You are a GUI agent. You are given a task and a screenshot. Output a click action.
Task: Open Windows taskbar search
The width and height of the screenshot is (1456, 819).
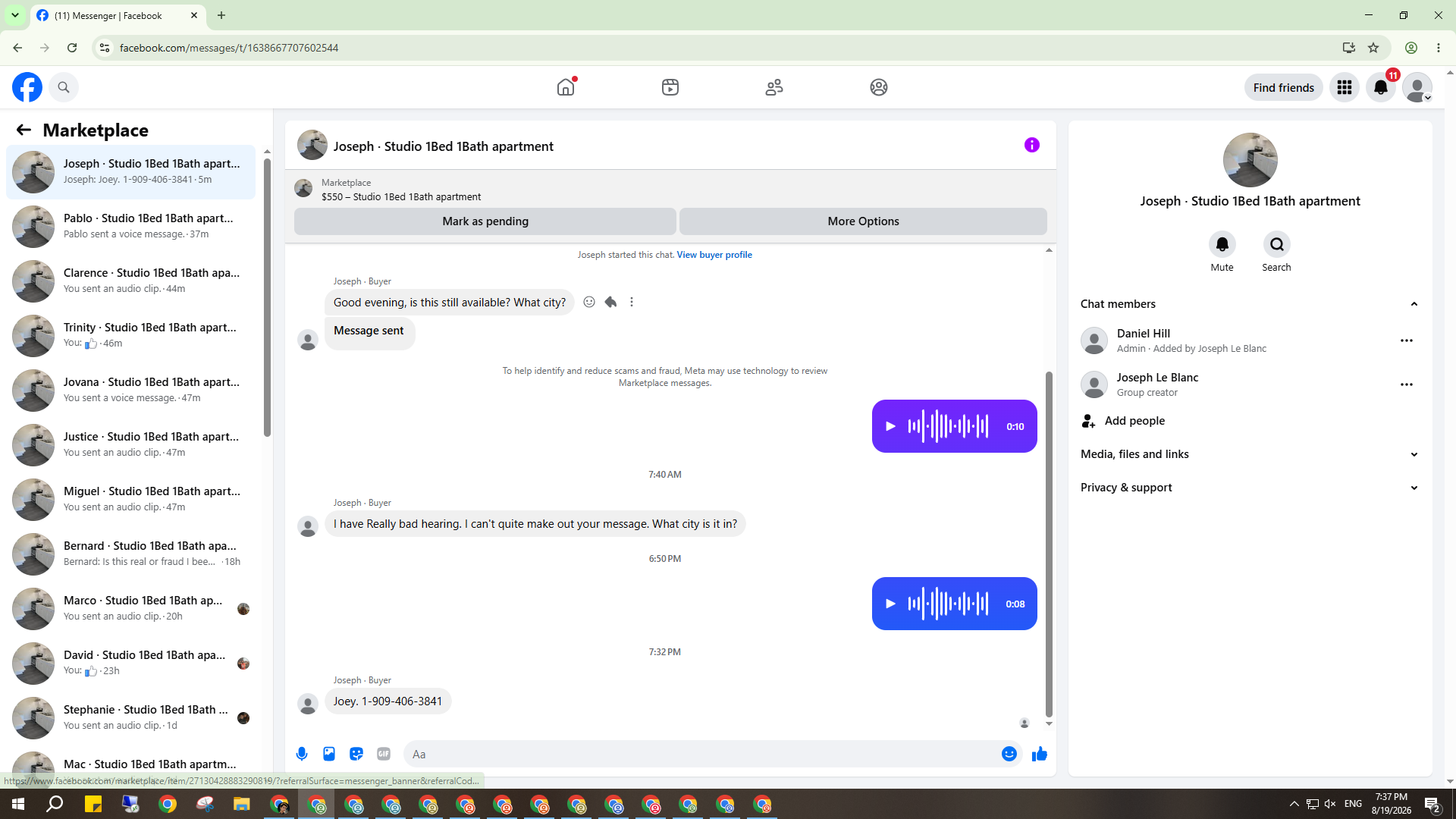(x=55, y=804)
